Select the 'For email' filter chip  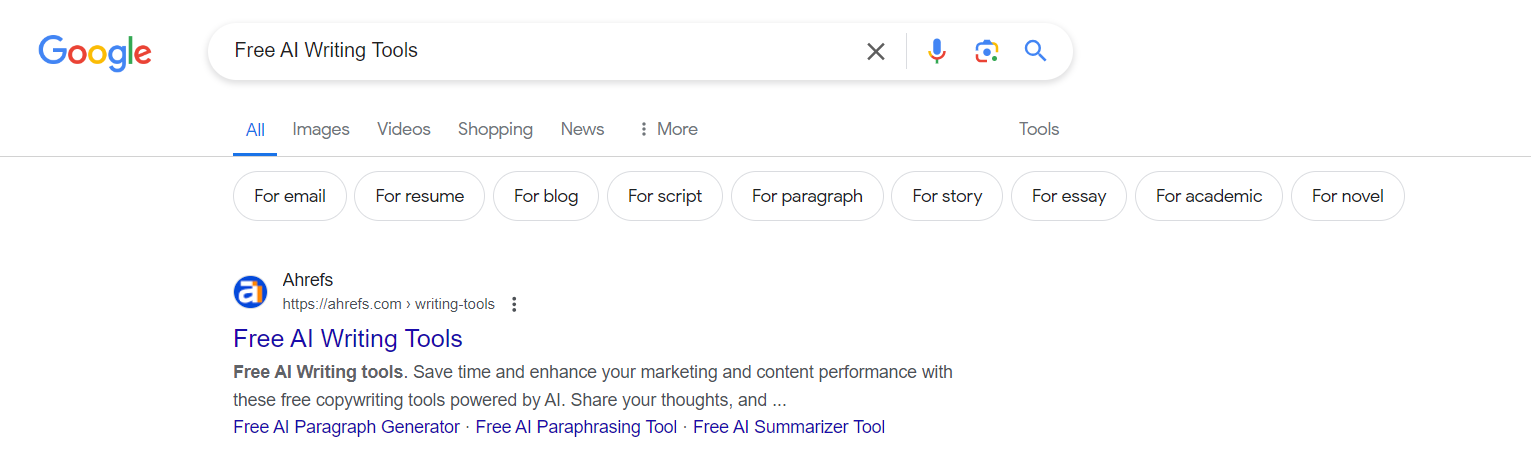pyautogui.click(x=290, y=196)
